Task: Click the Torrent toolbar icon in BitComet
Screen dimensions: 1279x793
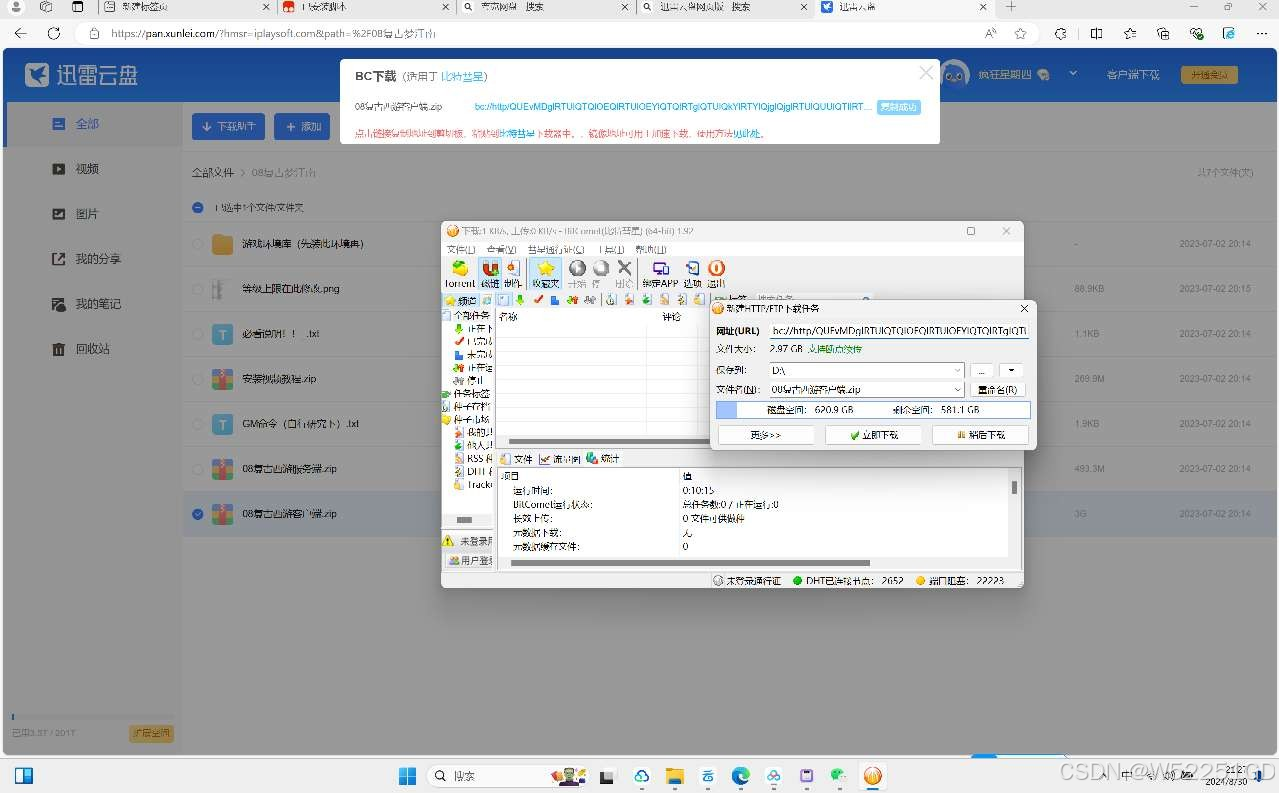Action: [460, 274]
